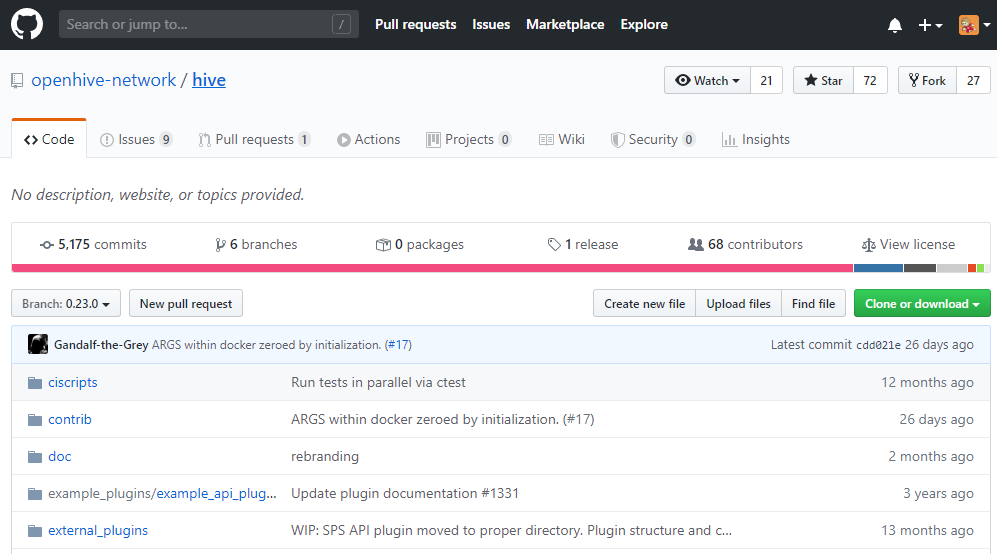Viewport: 997px width, 554px height.
Task: Click the example_plugins folder icon
Action: 35,494
